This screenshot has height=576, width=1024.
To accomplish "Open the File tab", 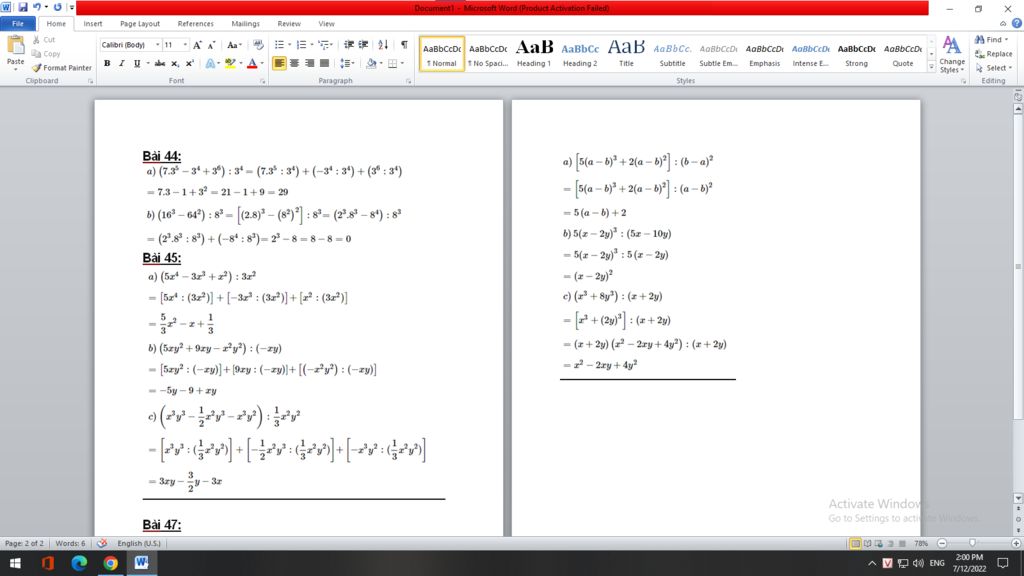I will pos(18,24).
